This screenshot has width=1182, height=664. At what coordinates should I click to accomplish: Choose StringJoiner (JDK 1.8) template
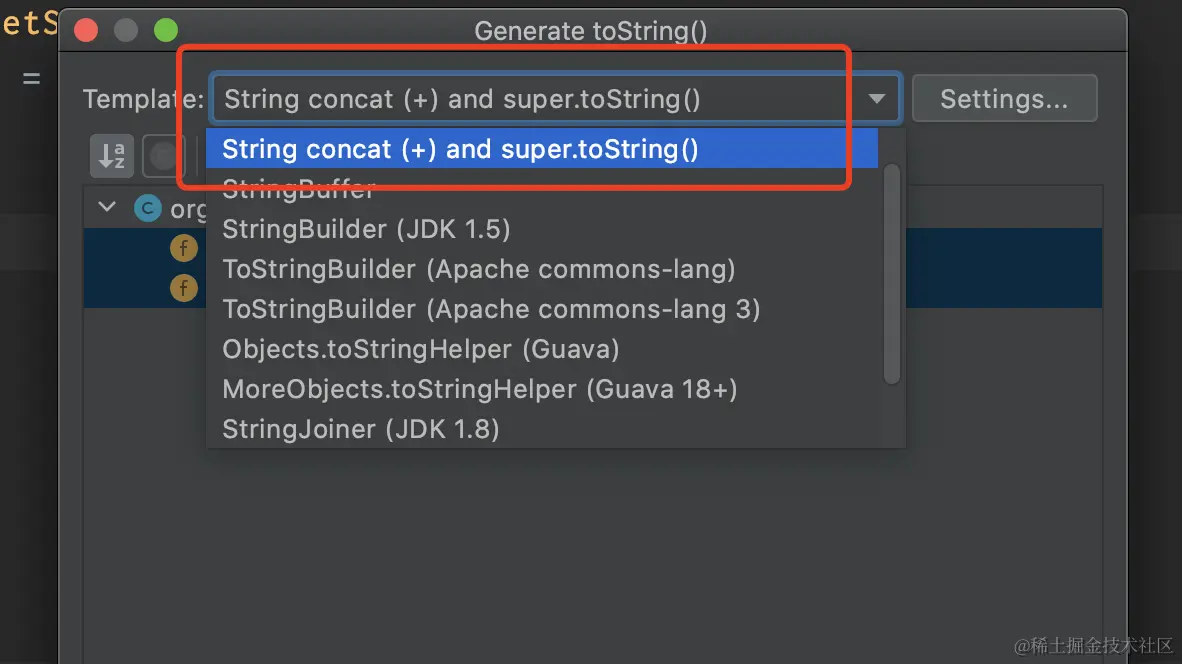coord(361,429)
